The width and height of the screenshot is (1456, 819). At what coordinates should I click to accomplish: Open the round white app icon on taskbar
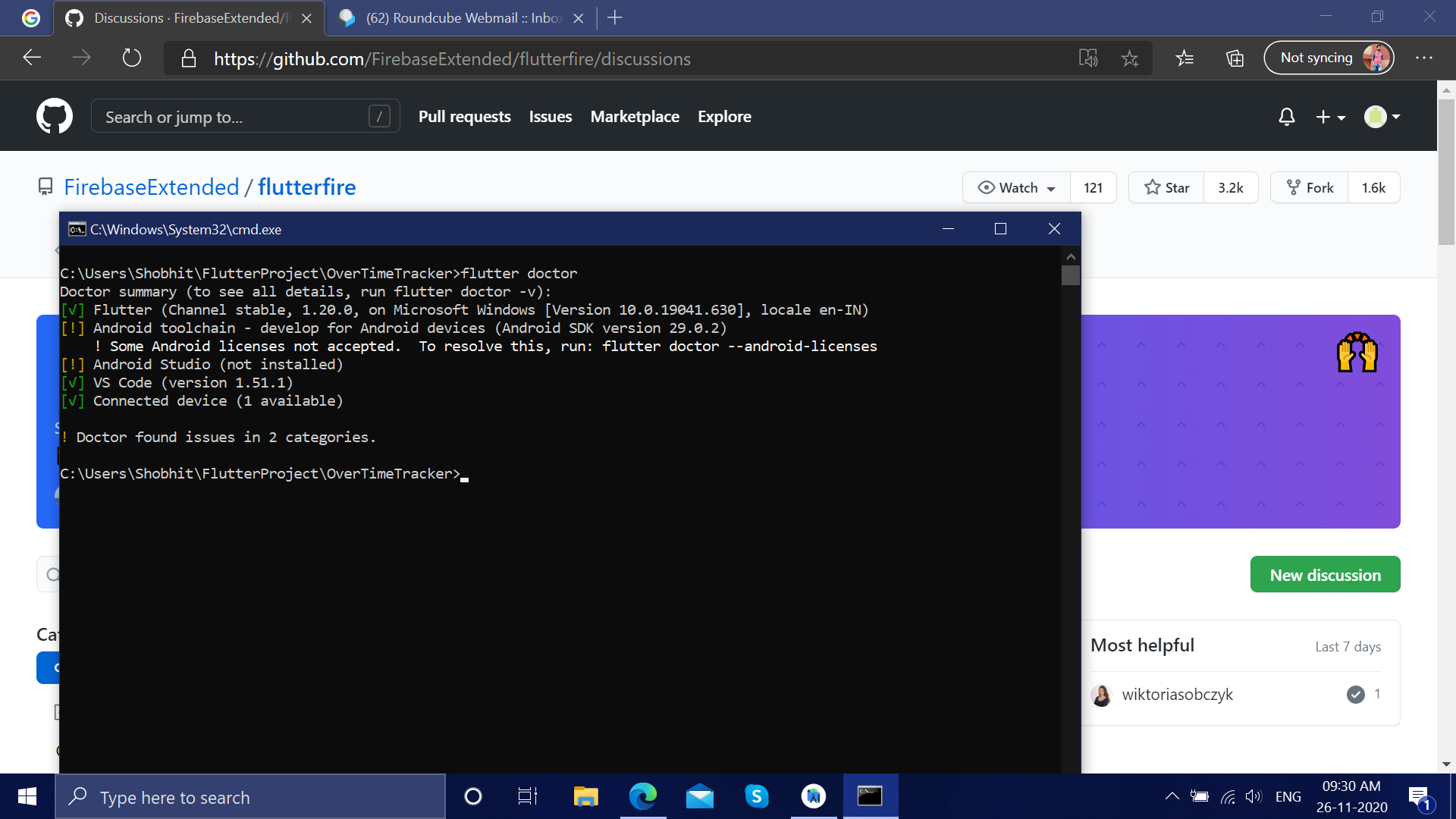click(x=814, y=796)
